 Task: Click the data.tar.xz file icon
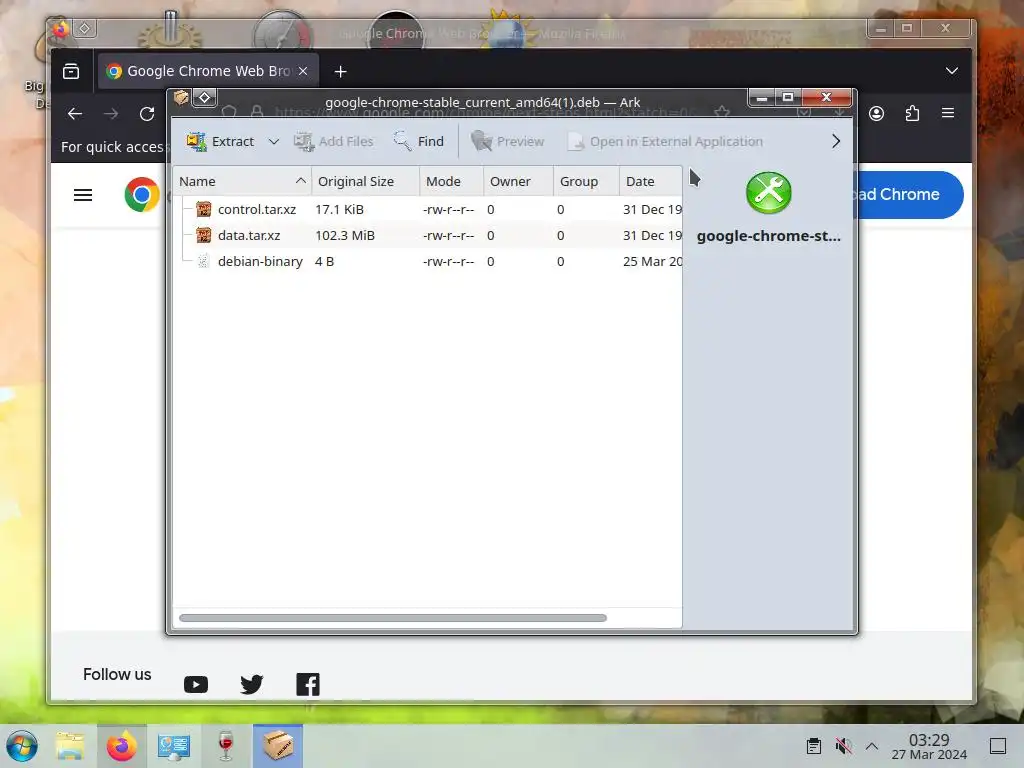pyautogui.click(x=204, y=235)
